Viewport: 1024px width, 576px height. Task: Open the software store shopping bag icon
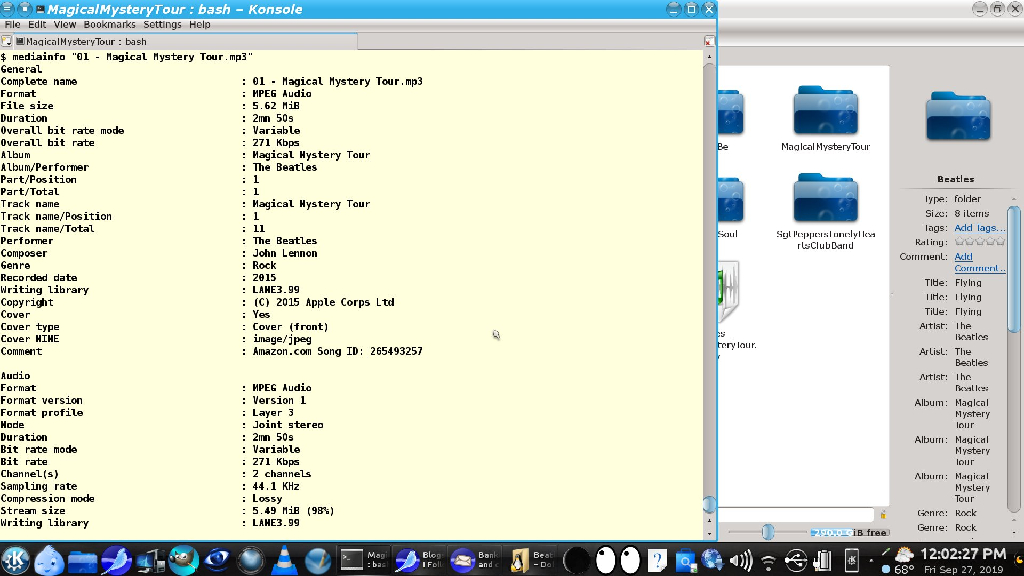(685, 561)
